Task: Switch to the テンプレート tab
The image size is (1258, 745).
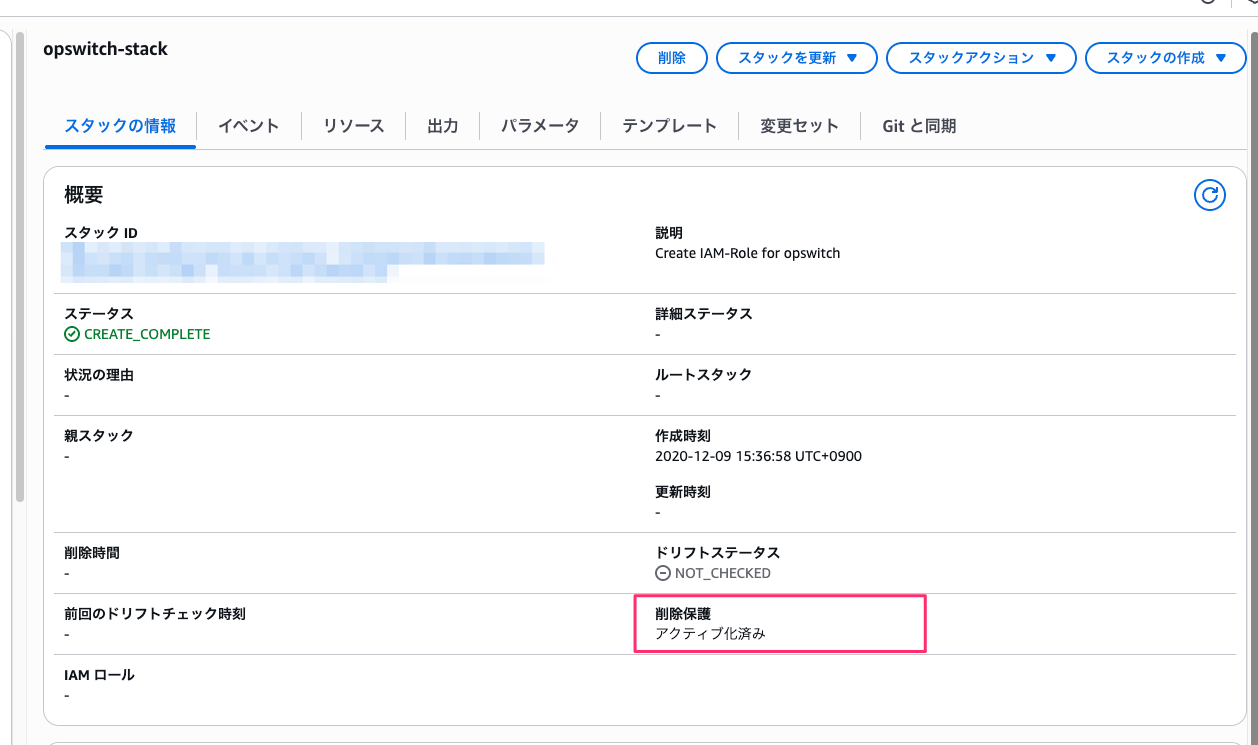Action: pos(668,125)
